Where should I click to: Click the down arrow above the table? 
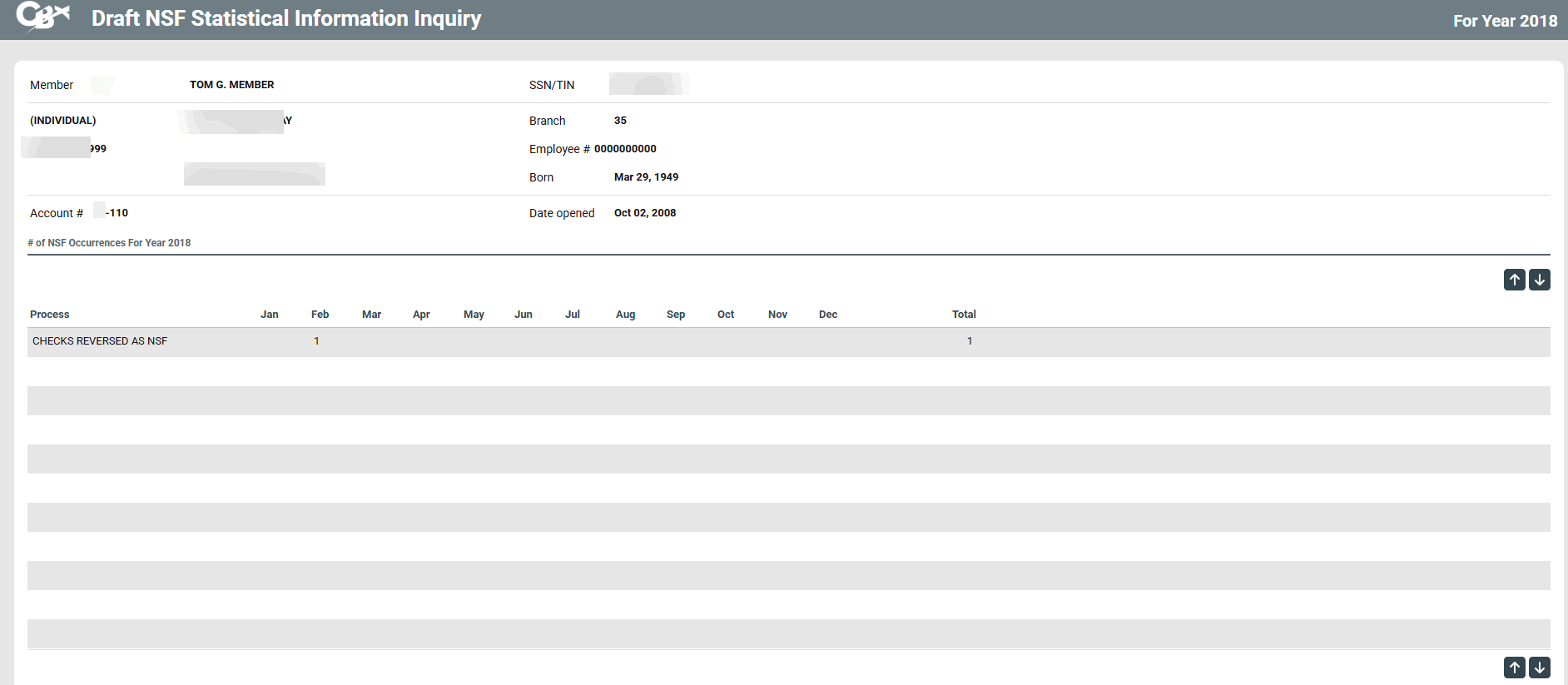pyautogui.click(x=1539, y=280)
